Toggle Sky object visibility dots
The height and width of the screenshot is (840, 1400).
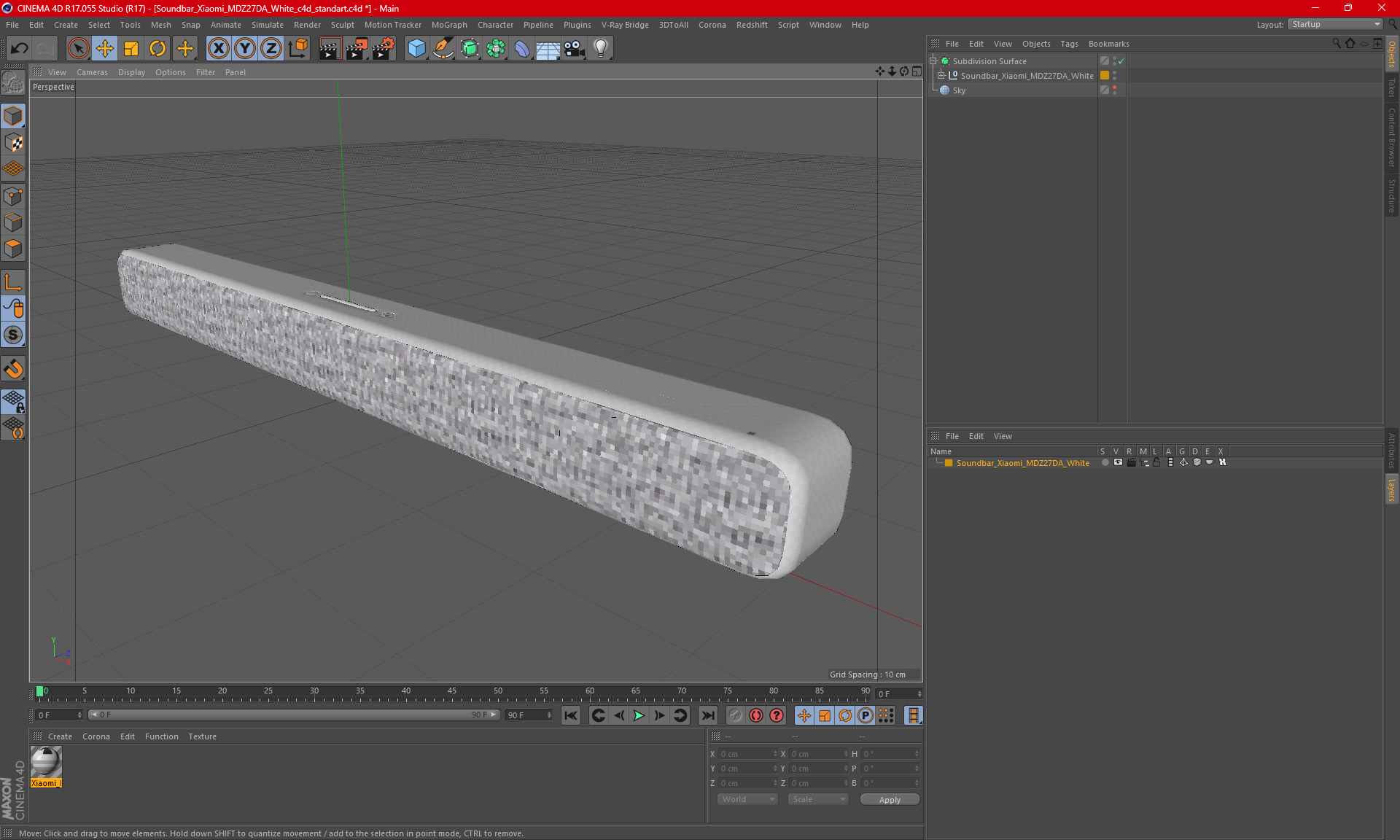[1114, 90]
